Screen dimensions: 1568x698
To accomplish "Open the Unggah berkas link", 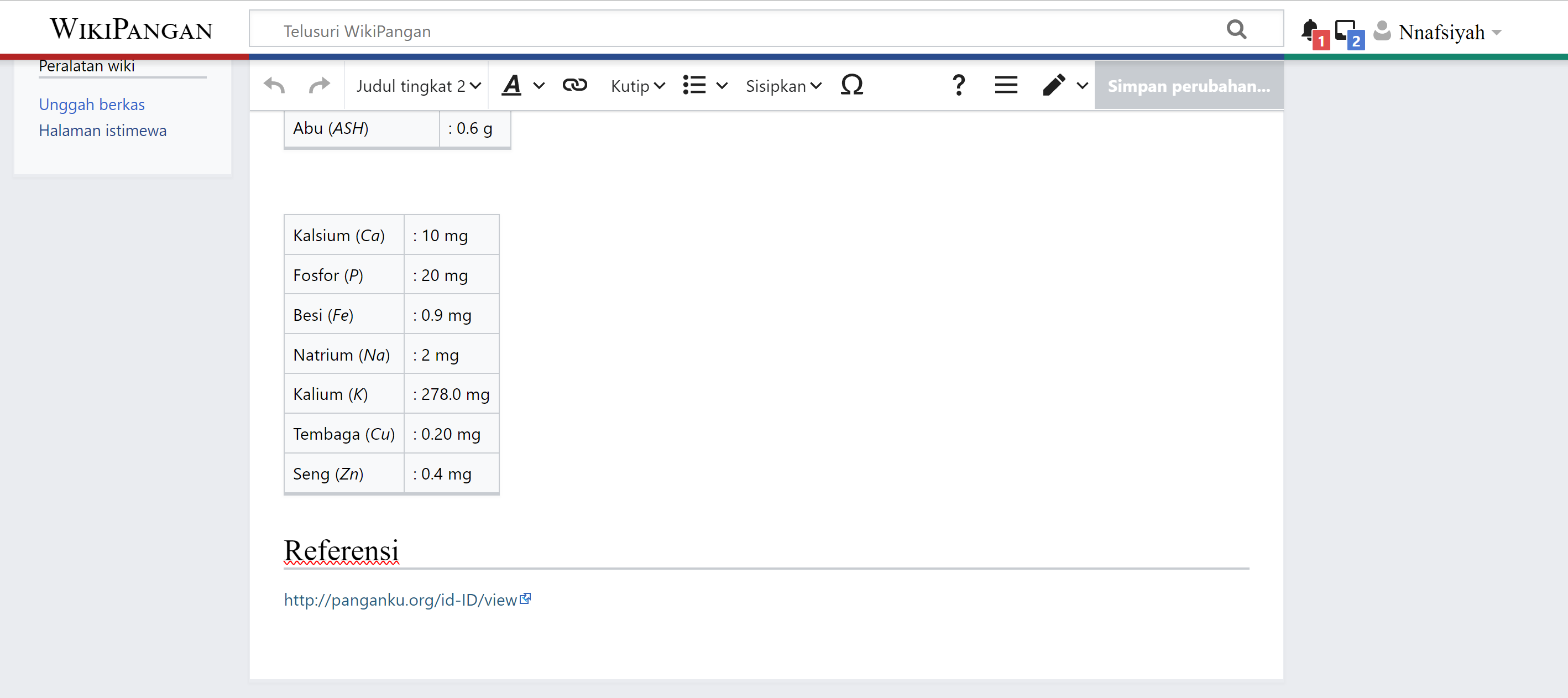I will 92,105.
